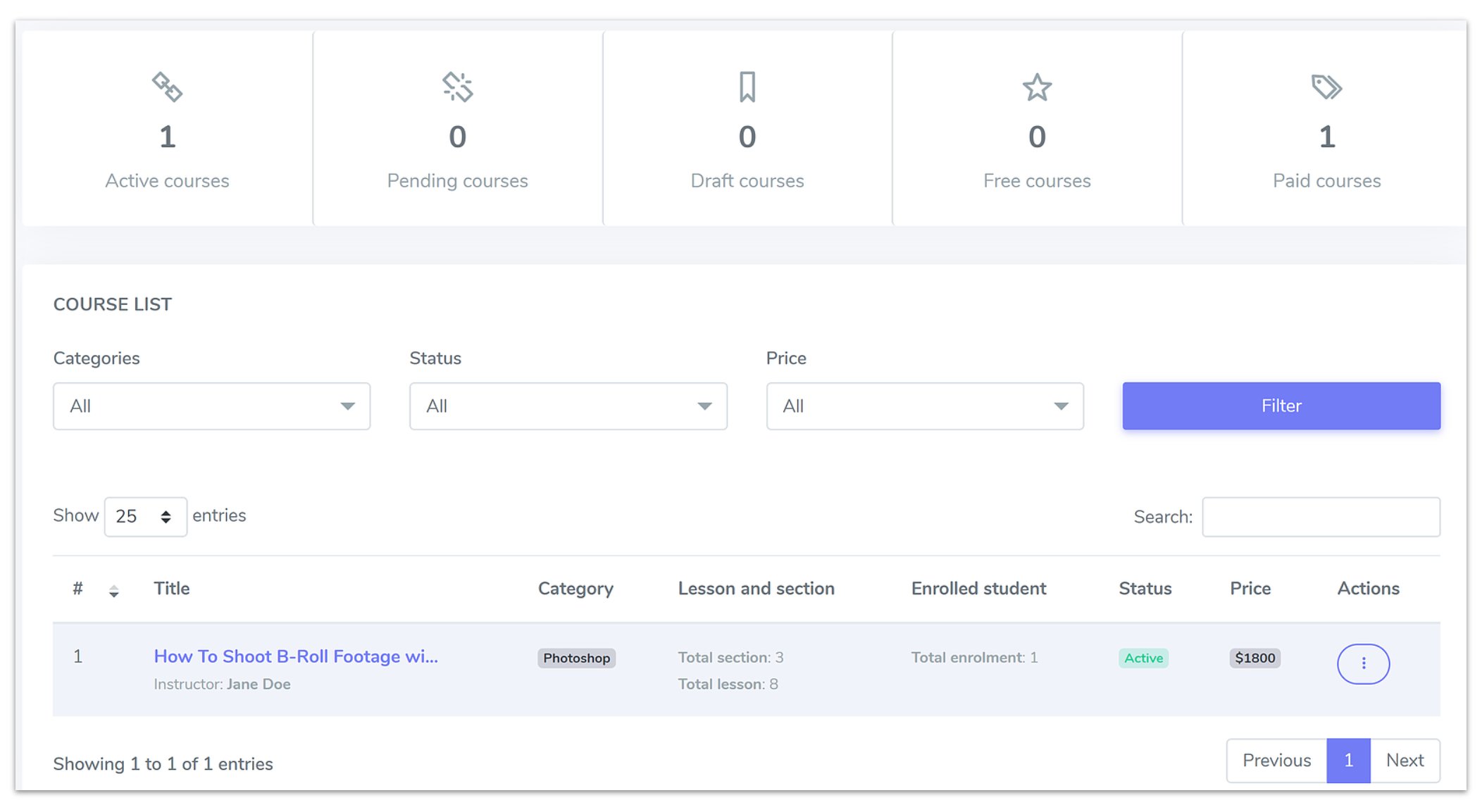Viewport: 1482px width, 812px height.
Task: Click the green Active status badge
Action: pyautogui.click(x=1143, y=658)
